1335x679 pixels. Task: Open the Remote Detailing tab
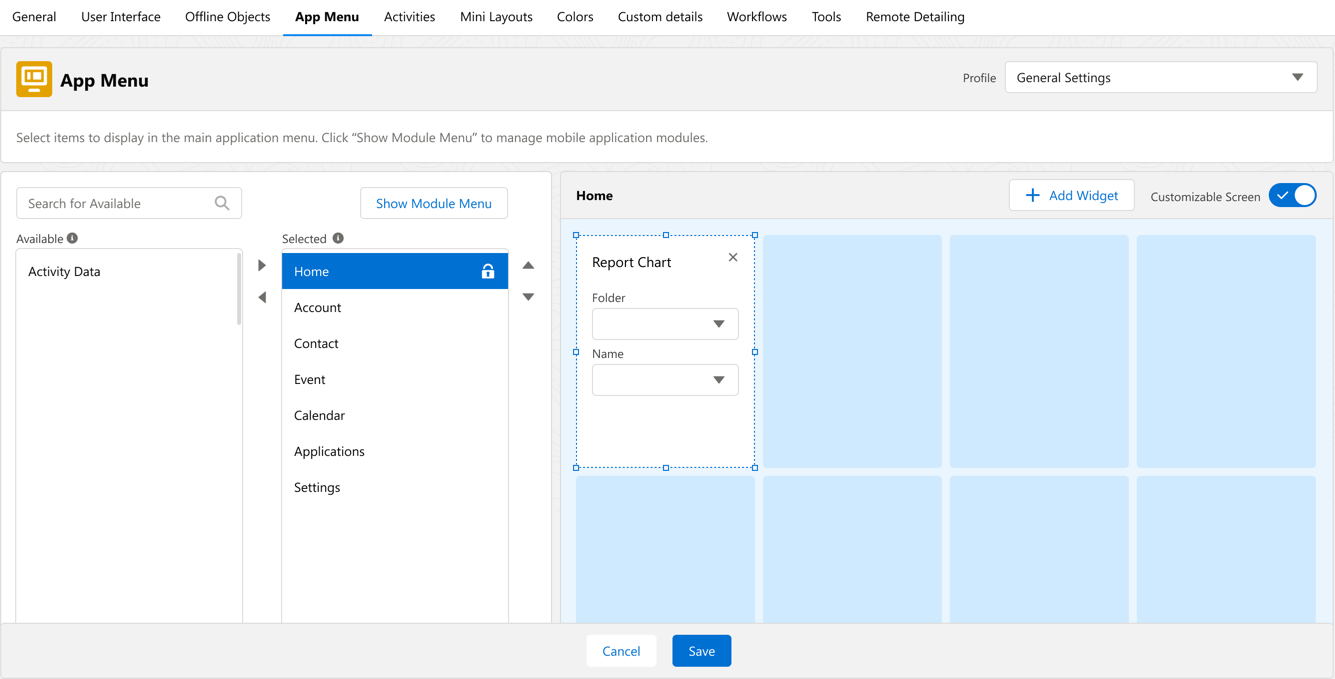914,17
